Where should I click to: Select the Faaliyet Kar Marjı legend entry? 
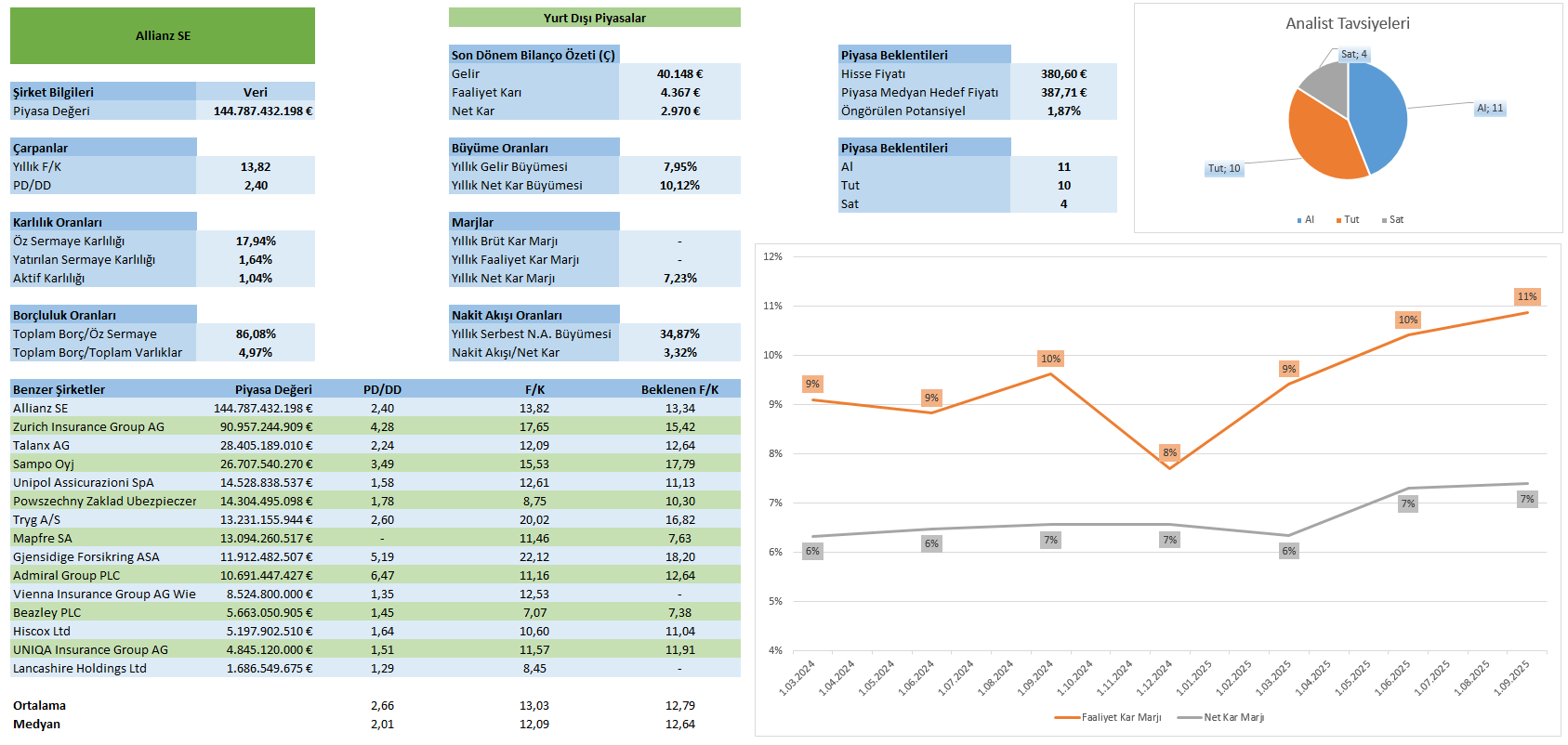point(1108,717)
